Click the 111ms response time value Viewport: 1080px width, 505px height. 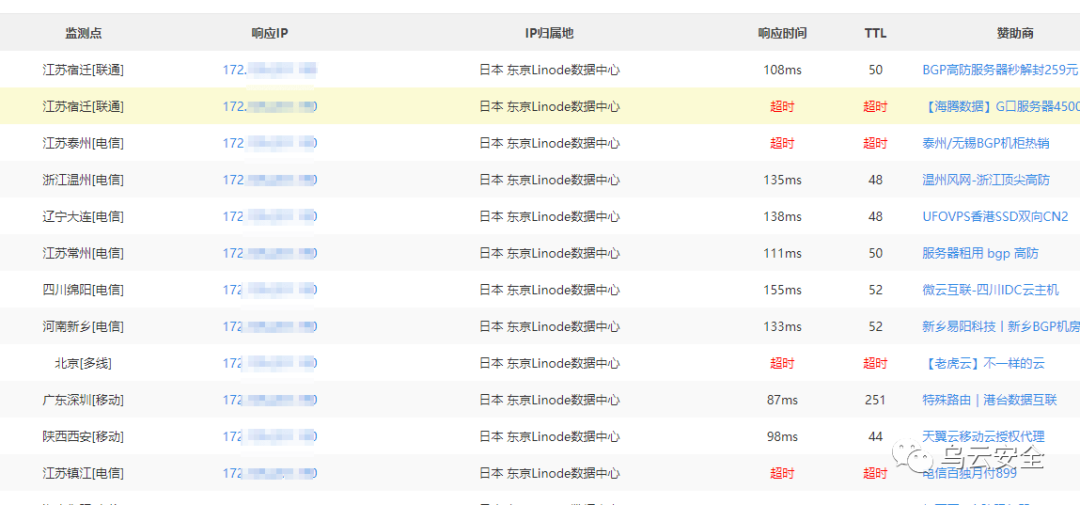point(782,254)
